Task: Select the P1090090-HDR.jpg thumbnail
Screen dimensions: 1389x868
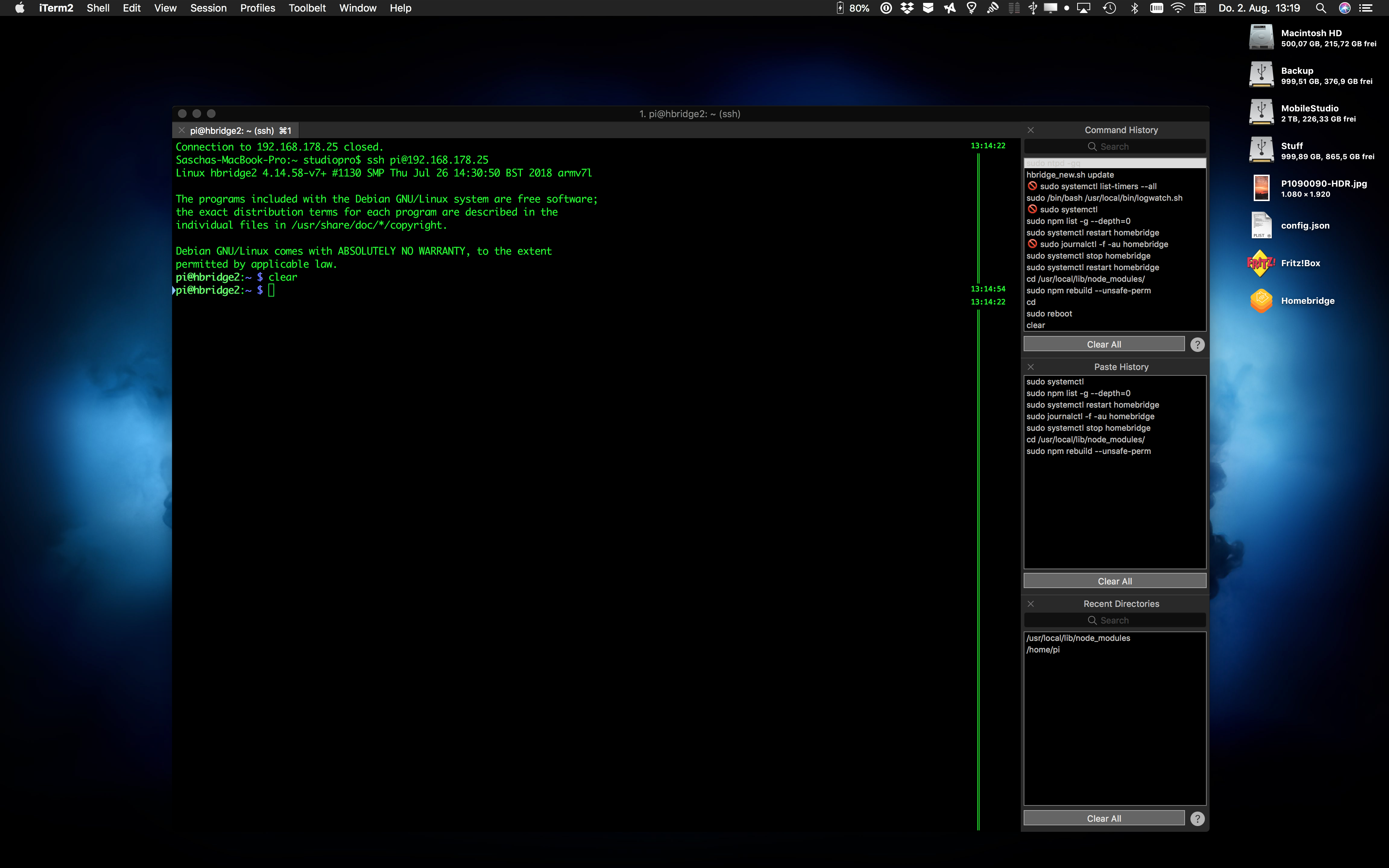Action: click(1261, 188)
